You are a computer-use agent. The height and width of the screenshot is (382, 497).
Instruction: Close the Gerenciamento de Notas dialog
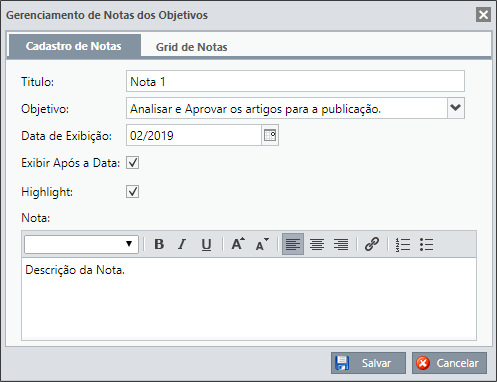tap(483, 15)
